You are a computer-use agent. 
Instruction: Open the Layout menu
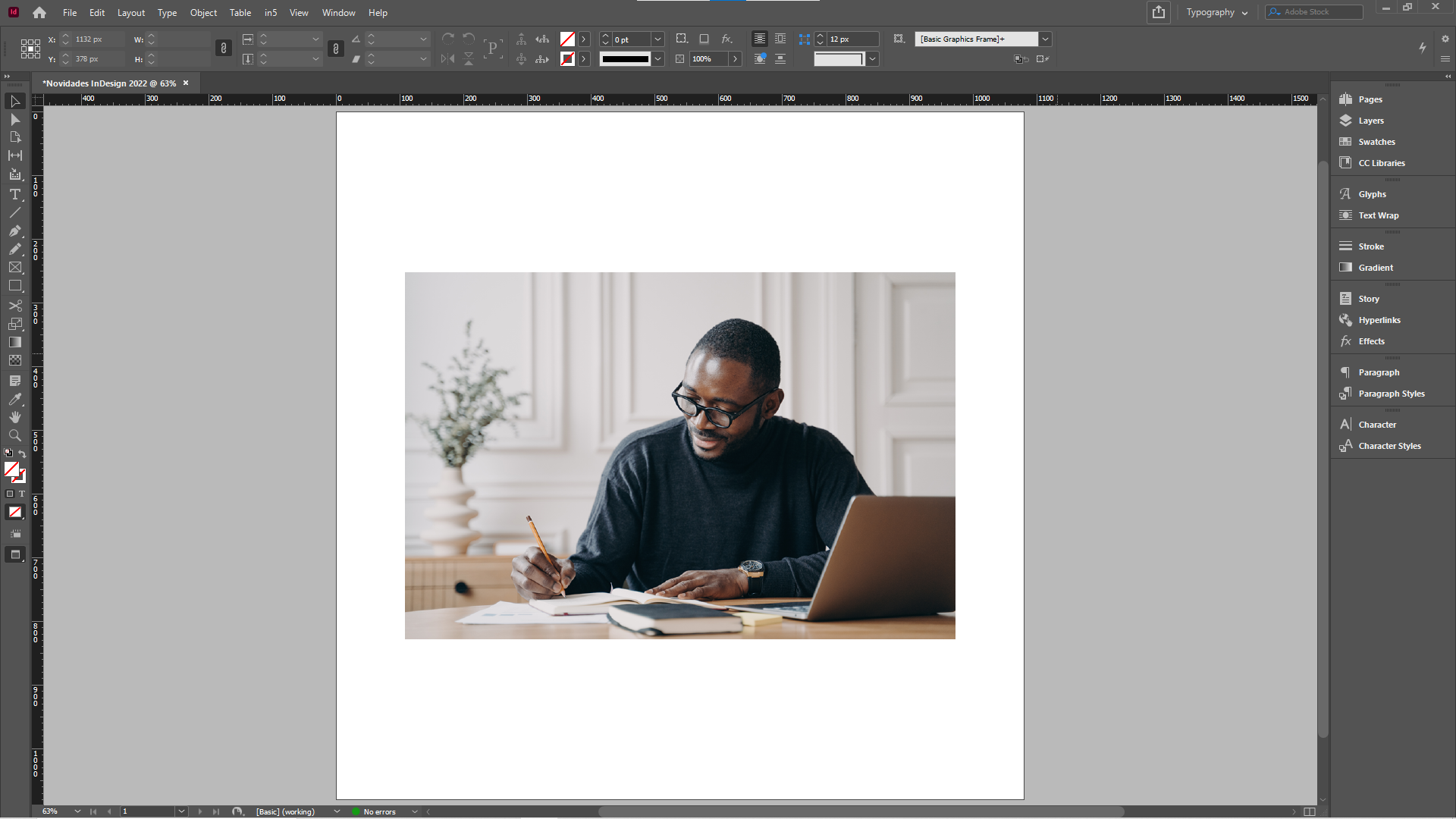(131, 13)
